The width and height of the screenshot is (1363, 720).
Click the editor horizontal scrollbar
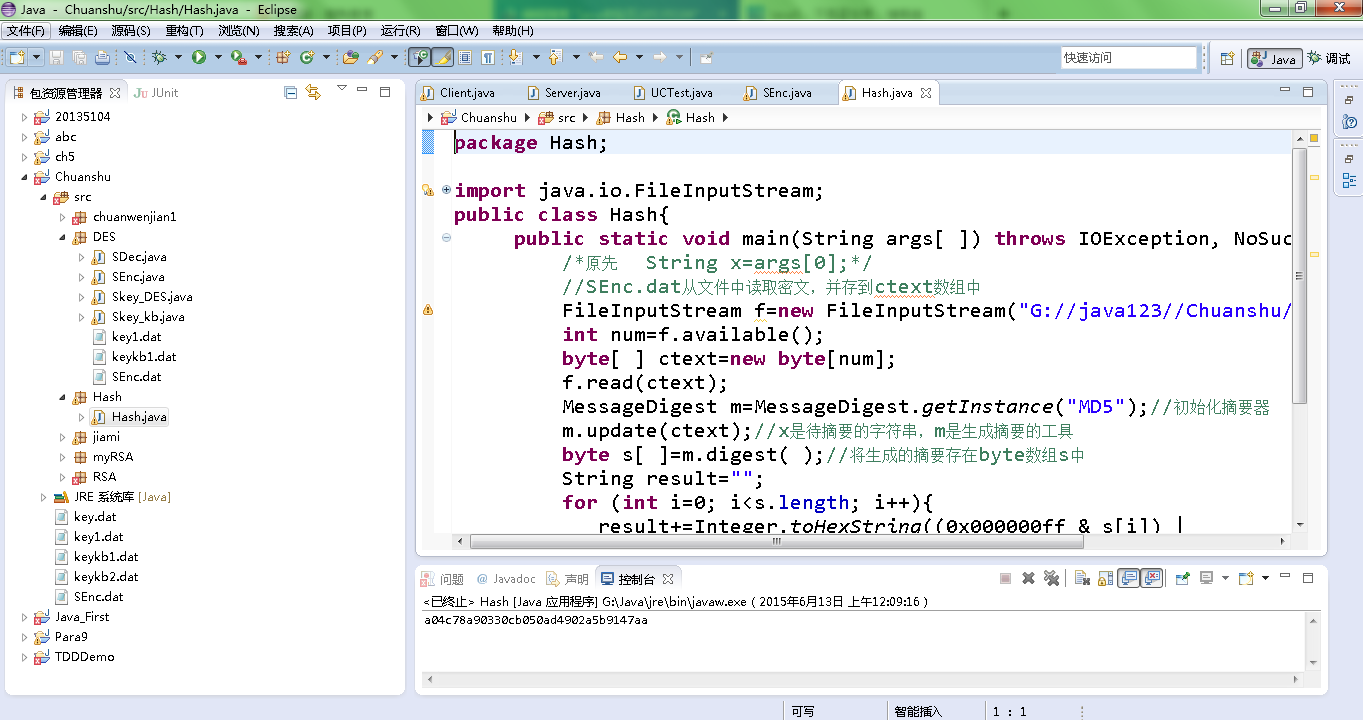pyautogui.click(x=776, y=542)
